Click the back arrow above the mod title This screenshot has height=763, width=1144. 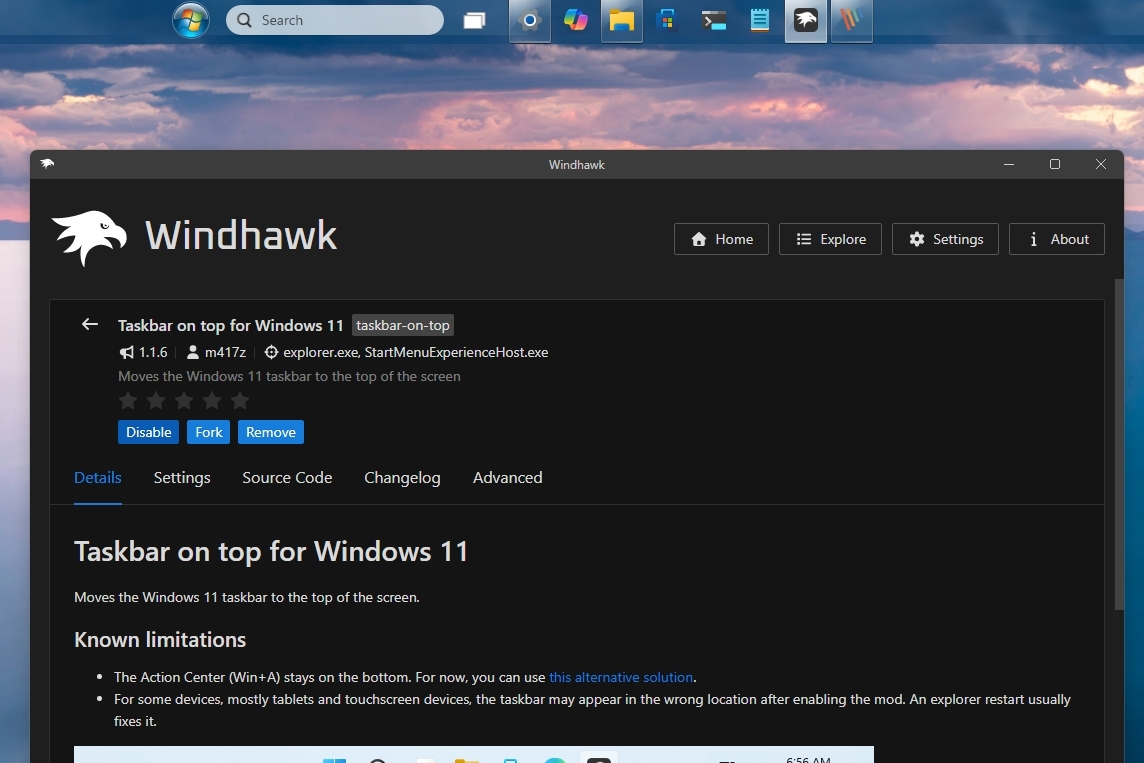tap(89, 324)
